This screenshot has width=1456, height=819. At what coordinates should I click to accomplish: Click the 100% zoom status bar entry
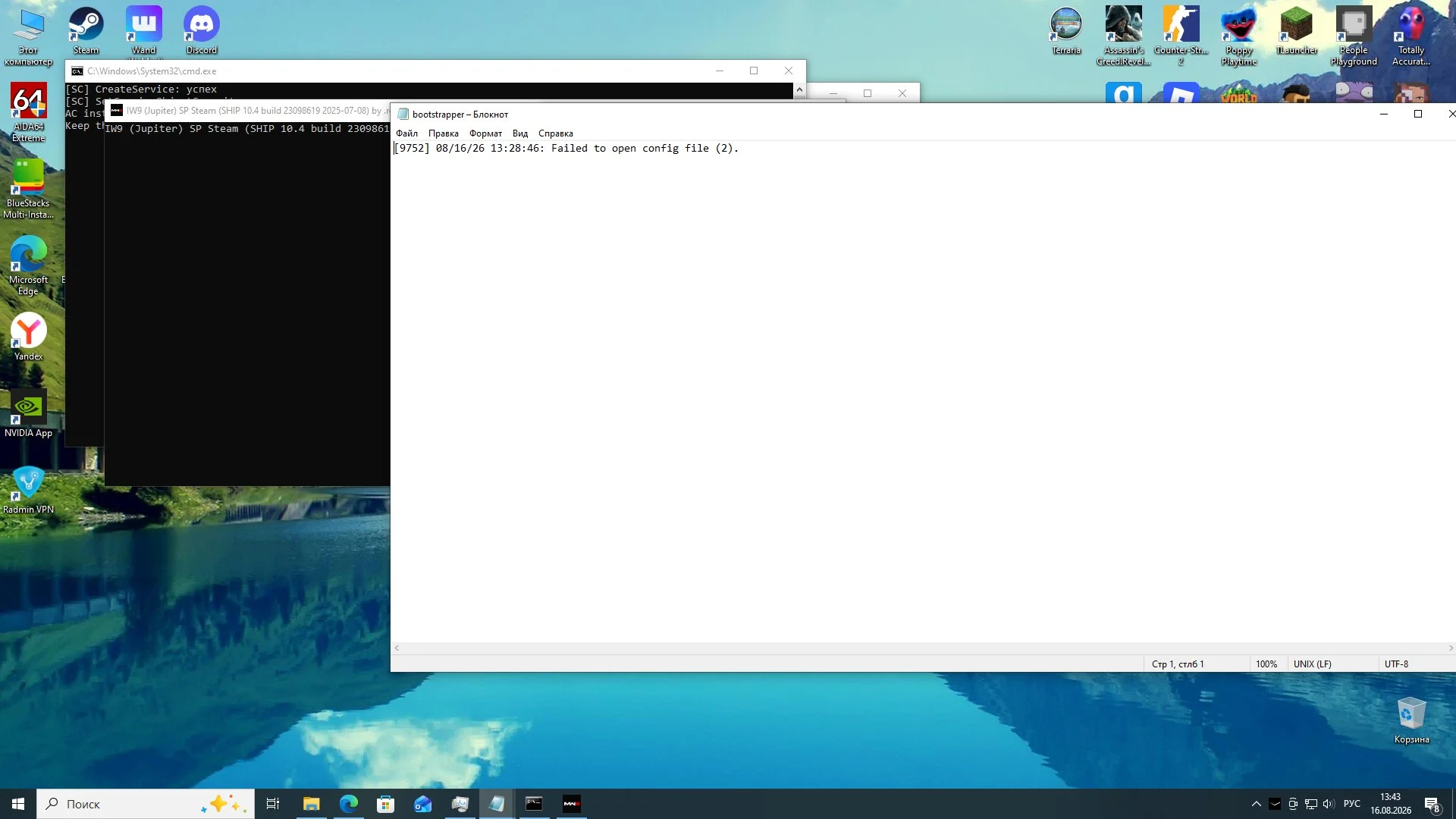pyautogui.click(x=1266, y=664)
